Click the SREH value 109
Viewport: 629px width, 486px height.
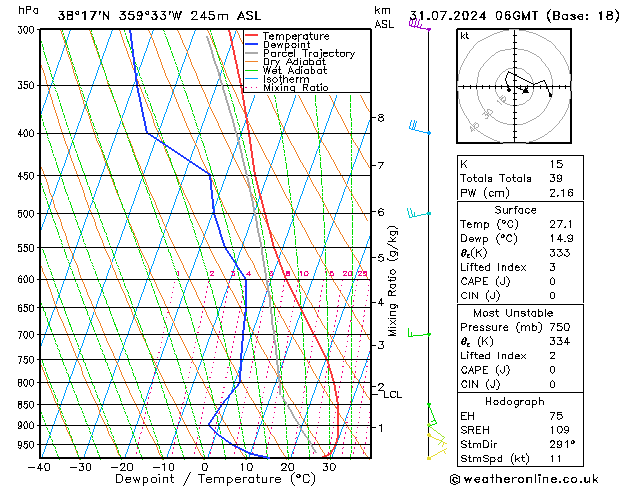coord(560,430)
